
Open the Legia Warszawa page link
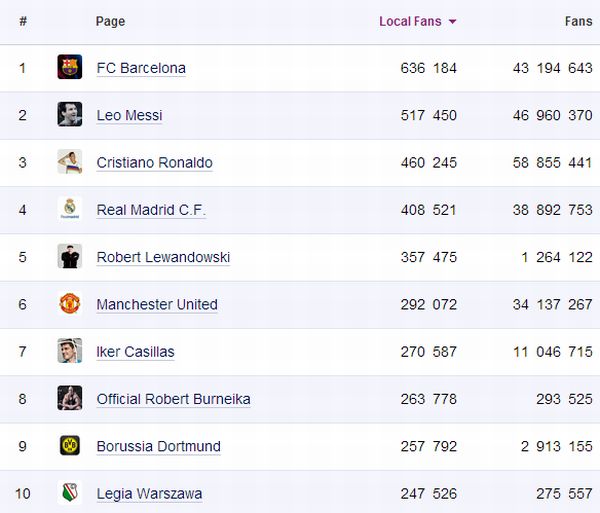click(149, 494)
